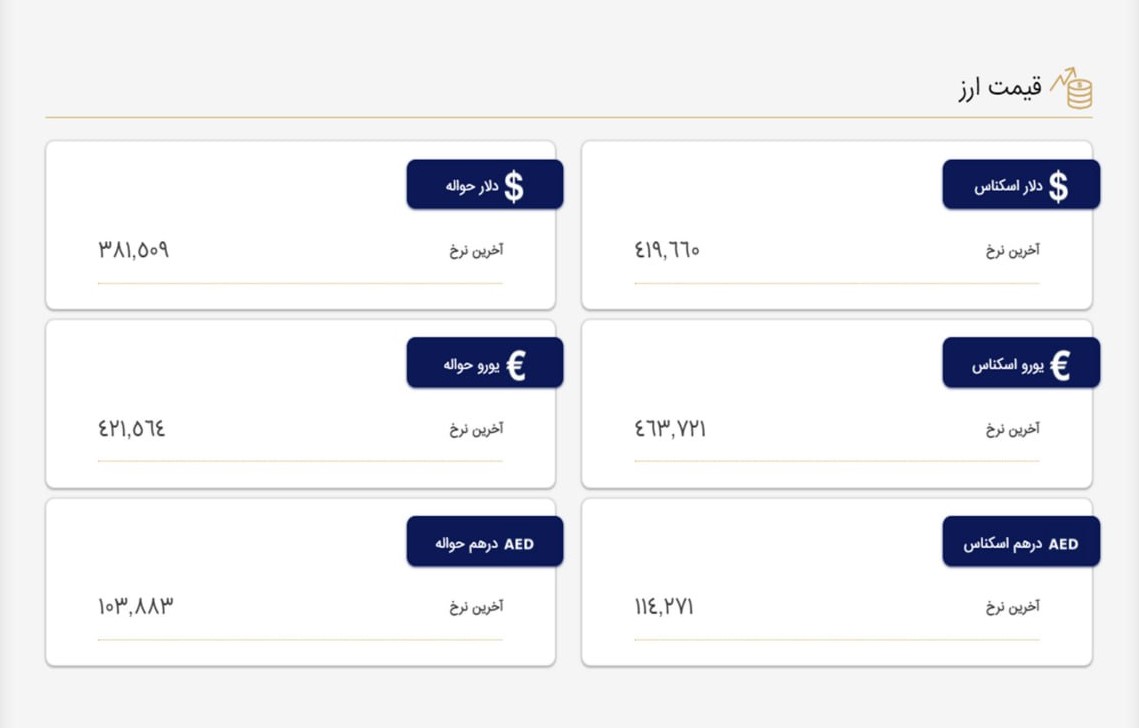
Task: Click the درهم اسکناس rate value ۱۱۴,۲۷۱
Action: click(x=664, y=607)
